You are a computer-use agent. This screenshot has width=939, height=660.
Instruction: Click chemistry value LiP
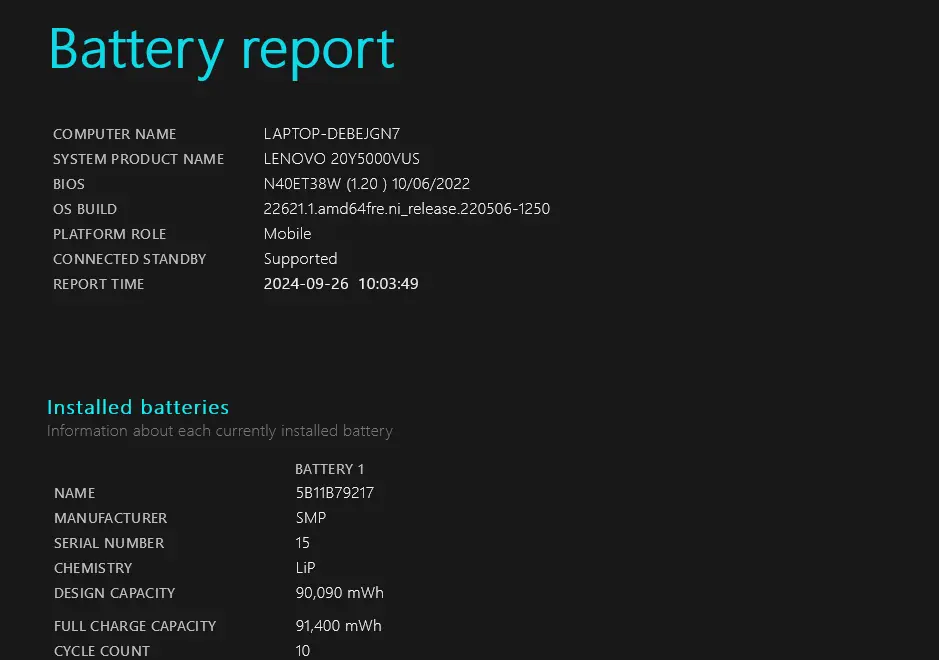305,568
